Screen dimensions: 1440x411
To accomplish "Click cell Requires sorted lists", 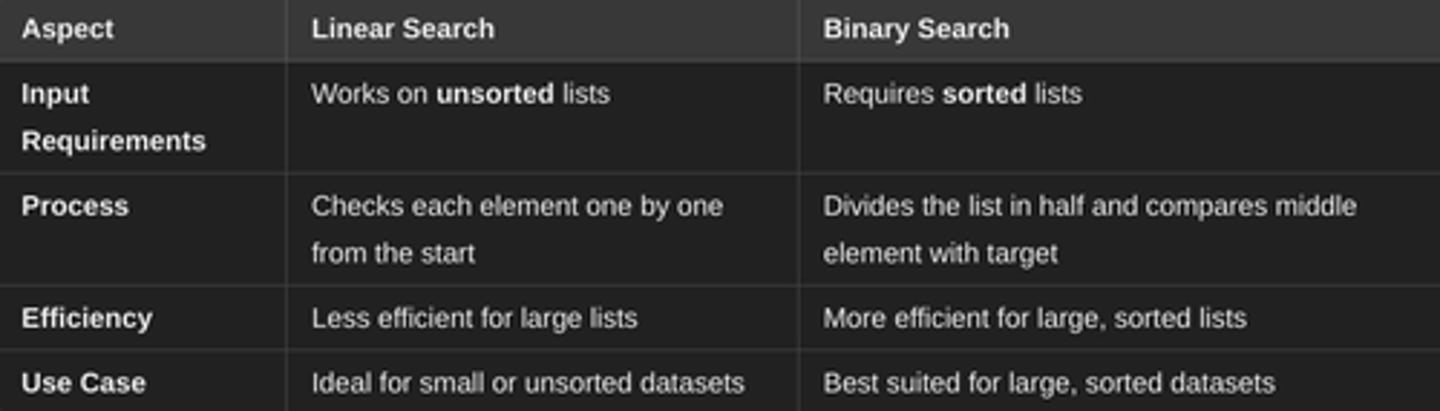I will (x=952, y=94).
